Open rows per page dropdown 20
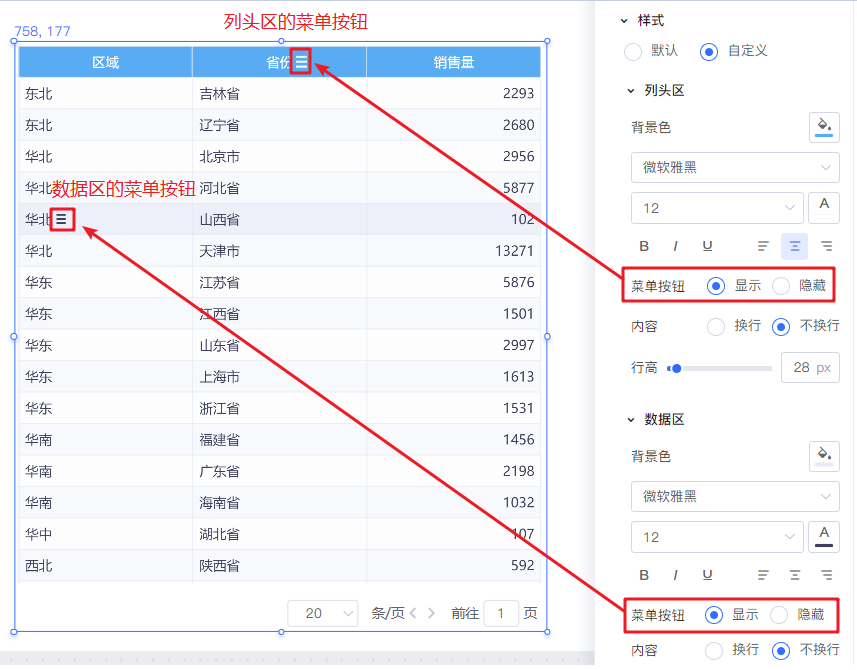 pos(322,613)
